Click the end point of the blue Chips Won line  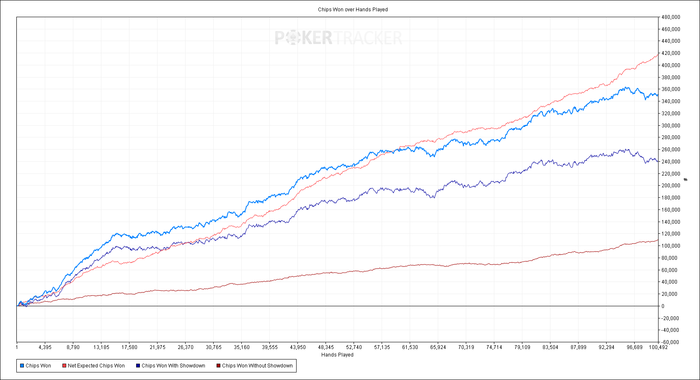pyautogui.click(x=658, y=95)
